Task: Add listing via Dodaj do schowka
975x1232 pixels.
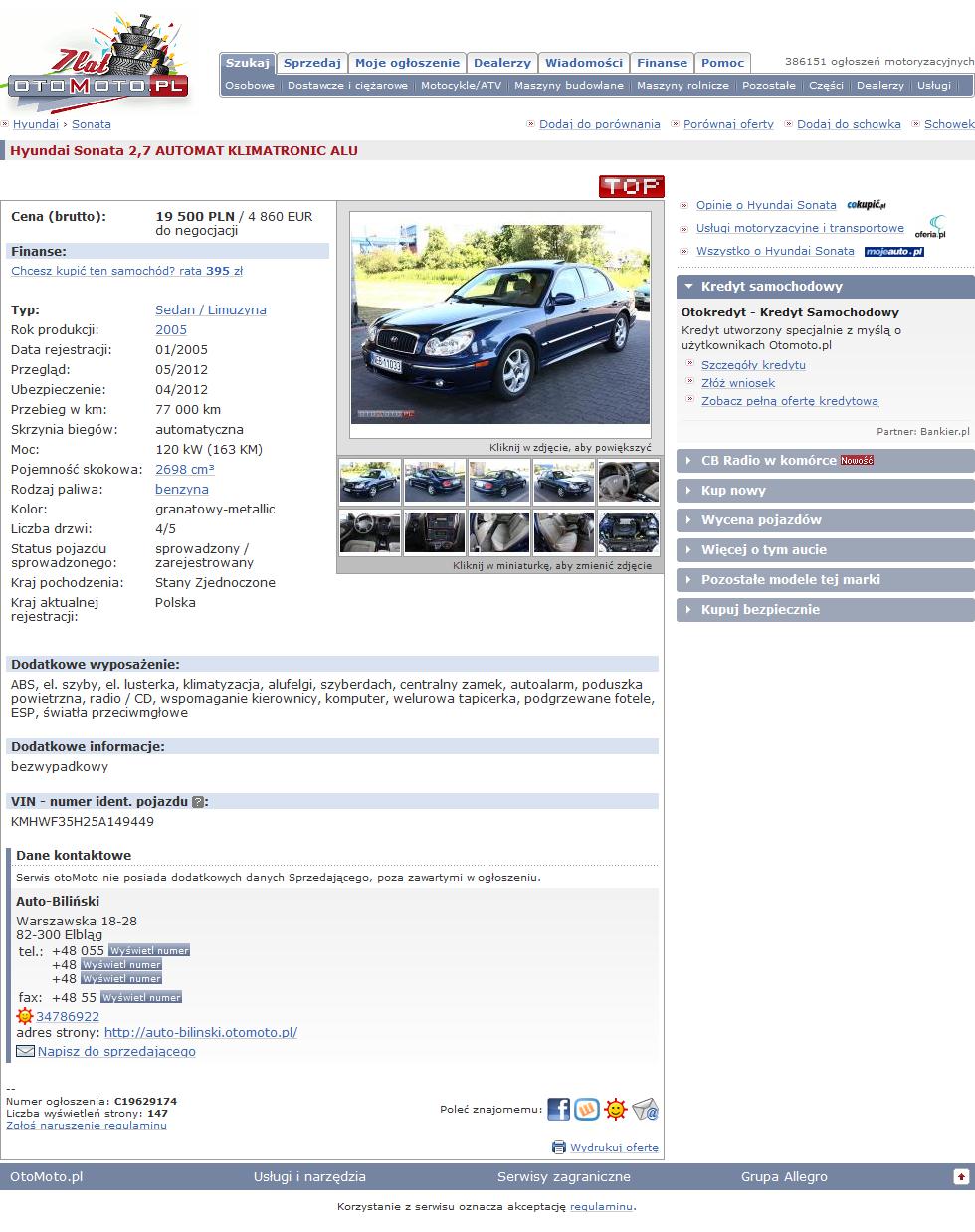Action: pyautogui.click(x=849, y=124)
